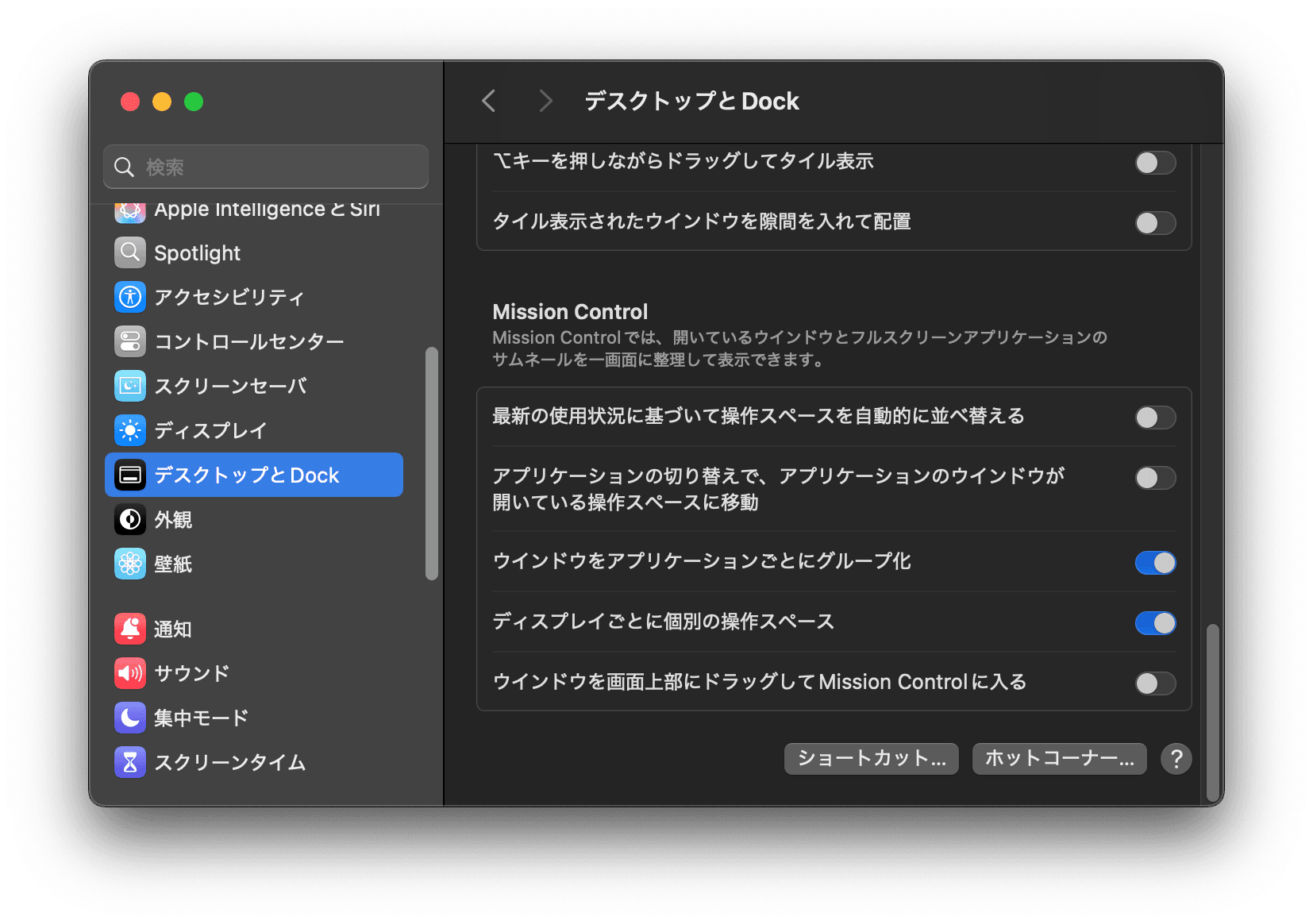The width and height of the screenshot is (1313, 924).
Task: Click the back navigation chevron
Action: point(488,101)
